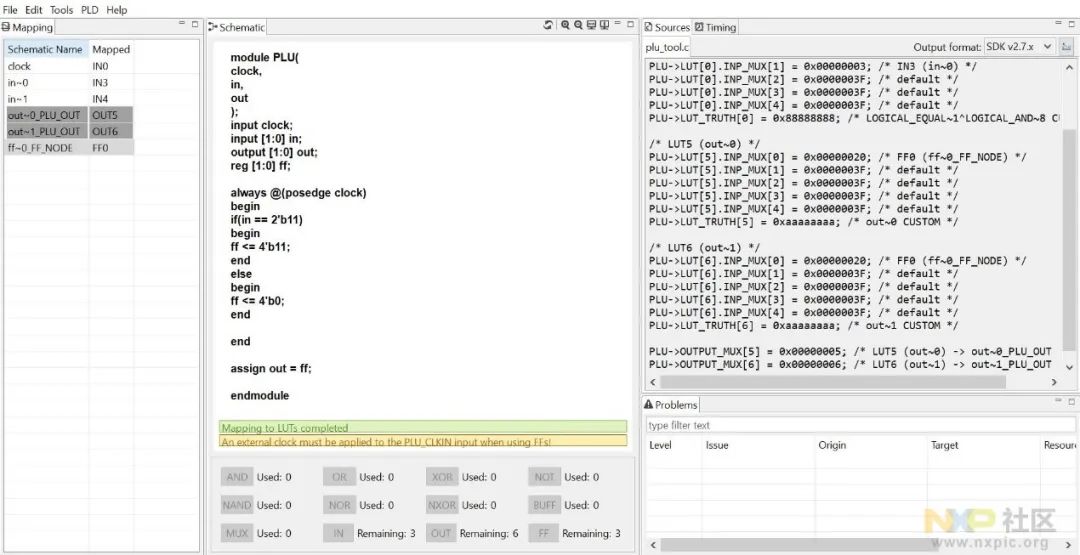Select the in~0 mapping row
1080x555 pixels.
click(69, 83)
